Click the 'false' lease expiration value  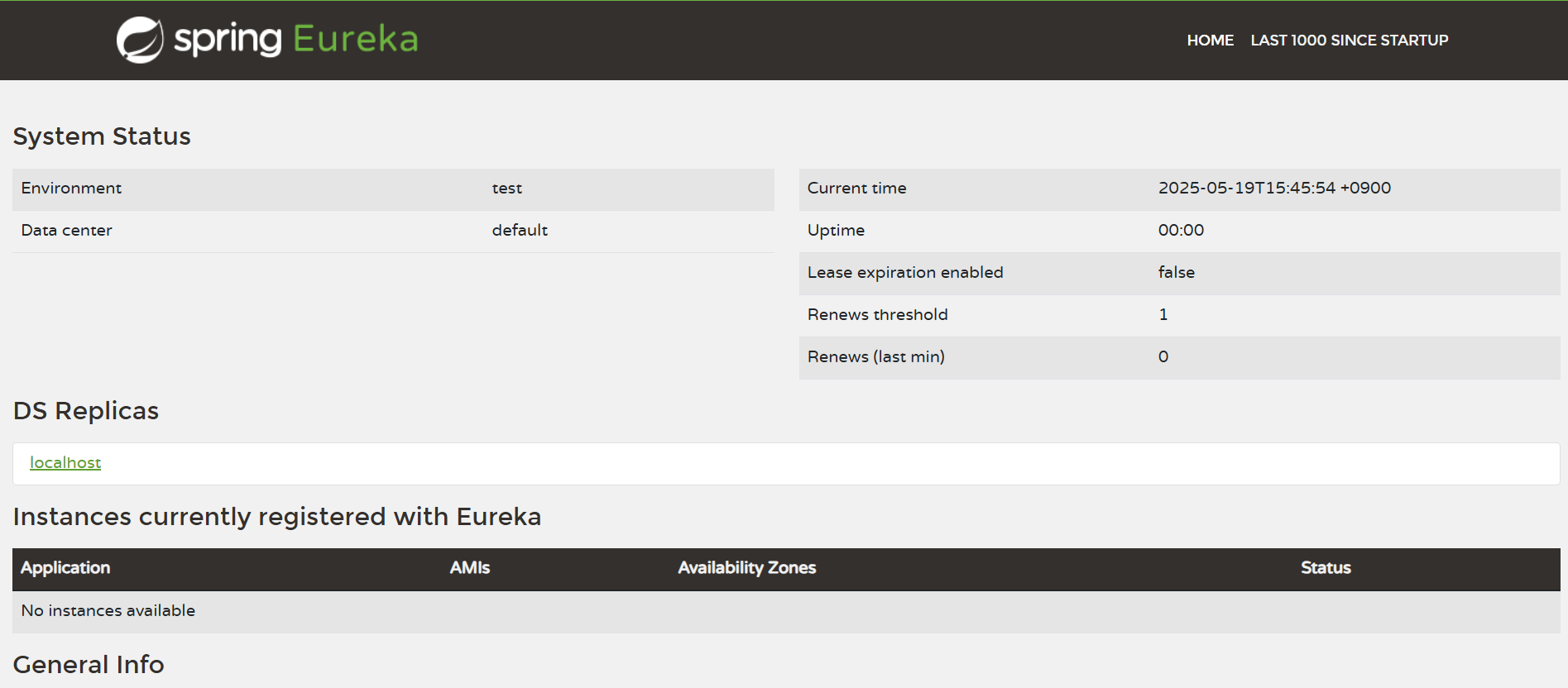(x=1176, y=272)
